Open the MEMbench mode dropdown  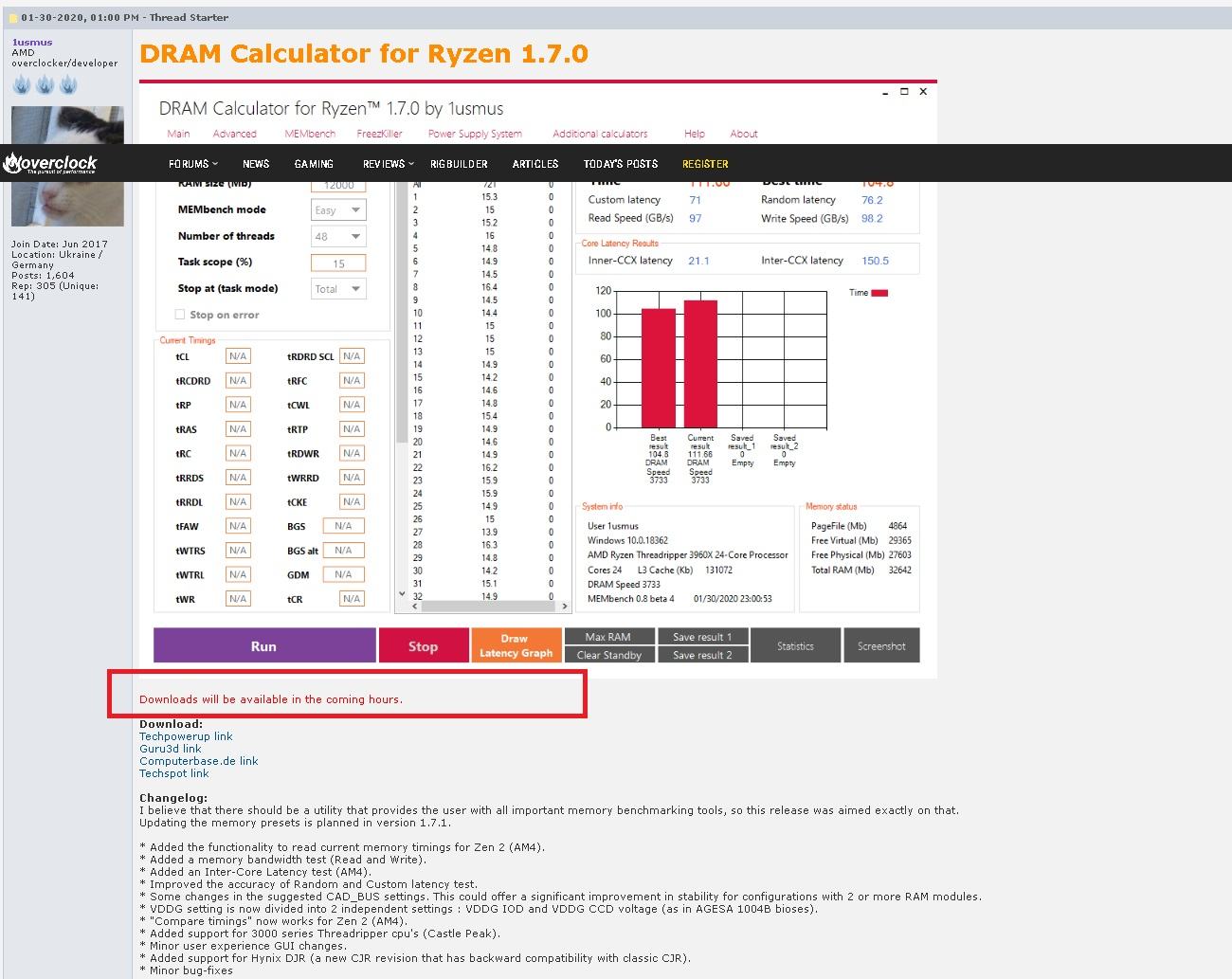[338, 210]
